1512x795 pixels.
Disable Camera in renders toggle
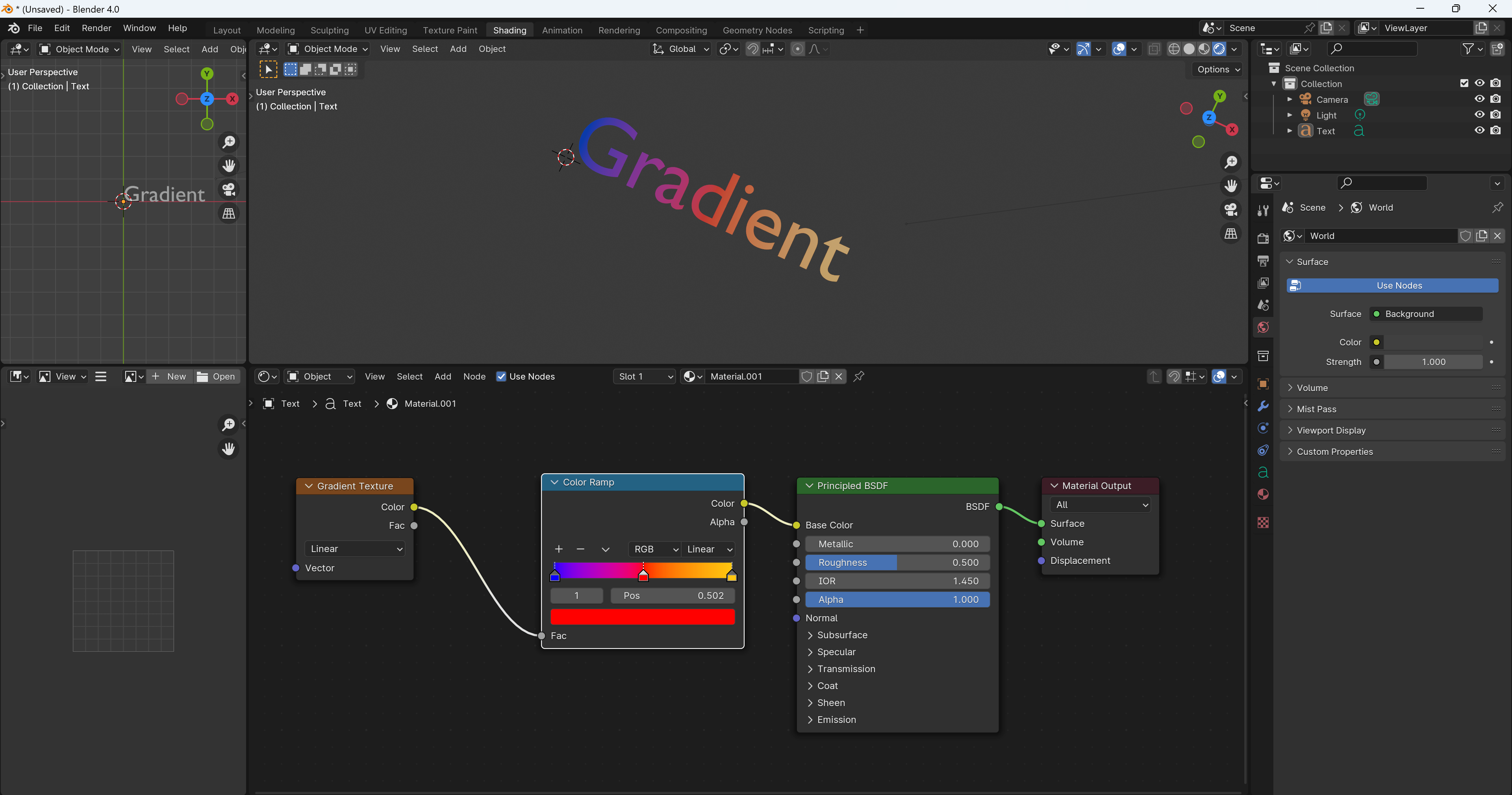1495,99
